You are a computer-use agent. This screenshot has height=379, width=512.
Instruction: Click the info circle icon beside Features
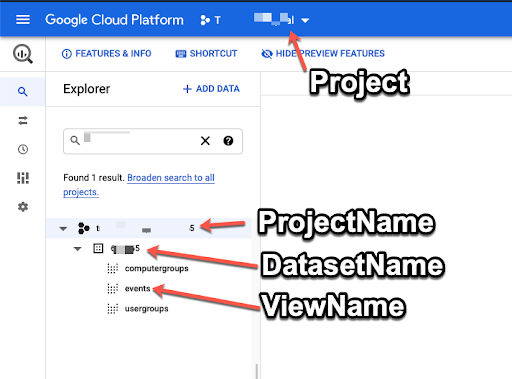pos(67,54)
